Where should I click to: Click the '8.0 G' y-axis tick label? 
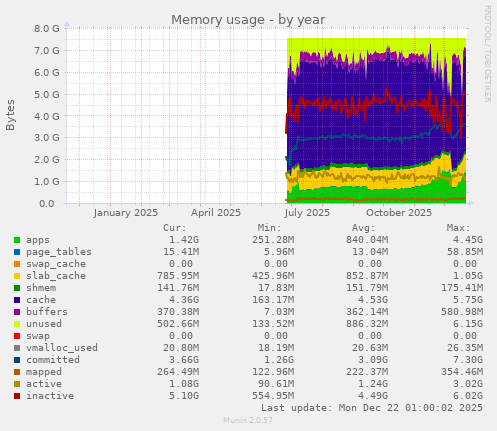point(47,28)
